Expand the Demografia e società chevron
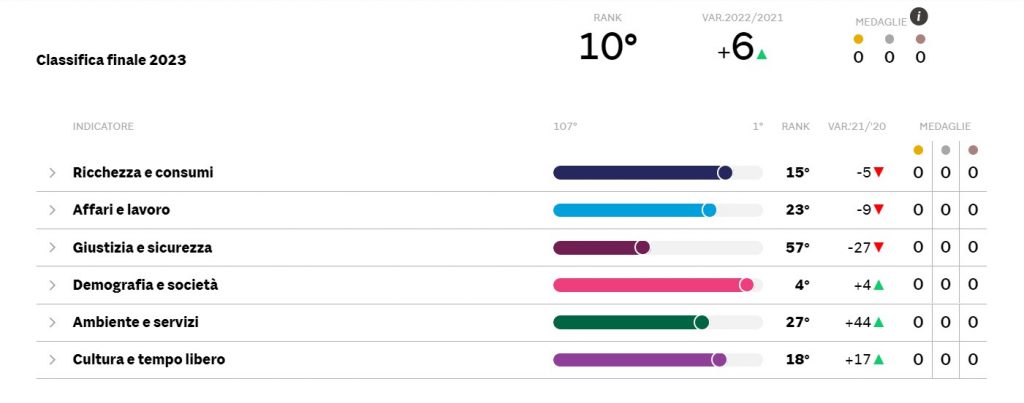1024x403 pixels. (53, 285)
